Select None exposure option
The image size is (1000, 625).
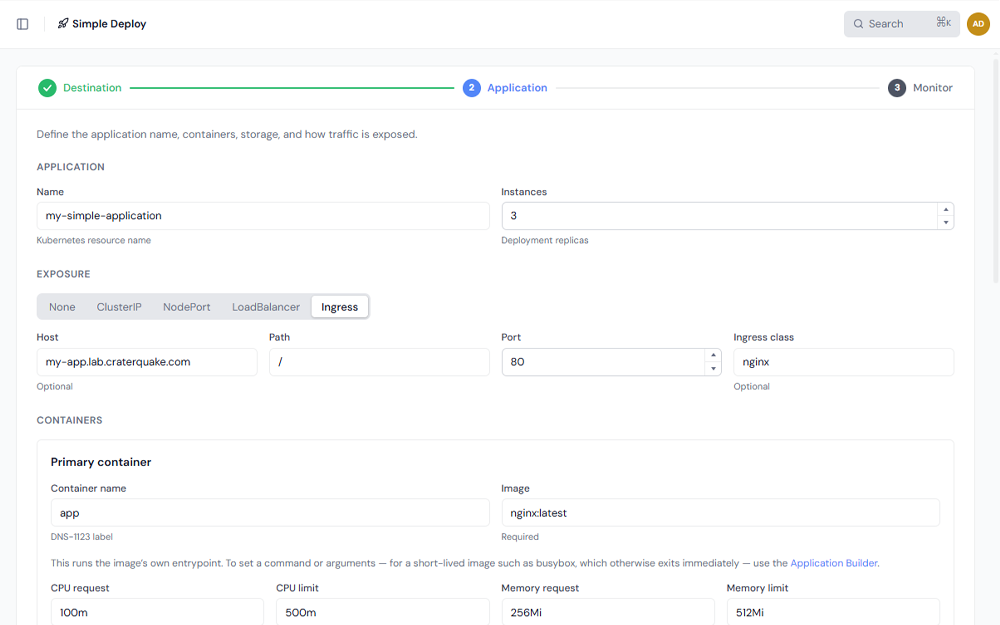tap(62, 307)
